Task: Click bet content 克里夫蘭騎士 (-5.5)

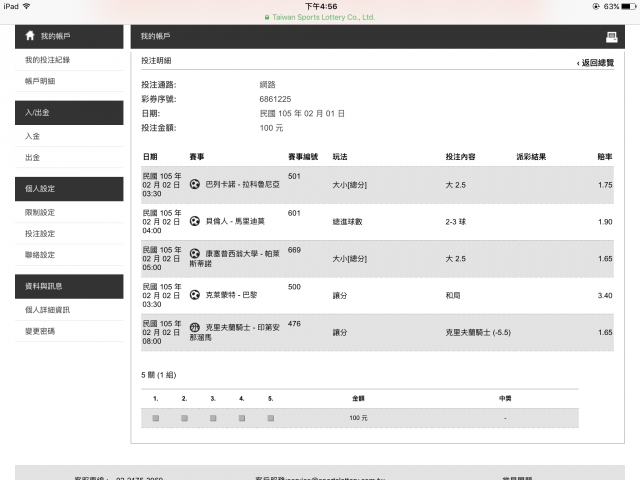Action: [x=478, y=332]
